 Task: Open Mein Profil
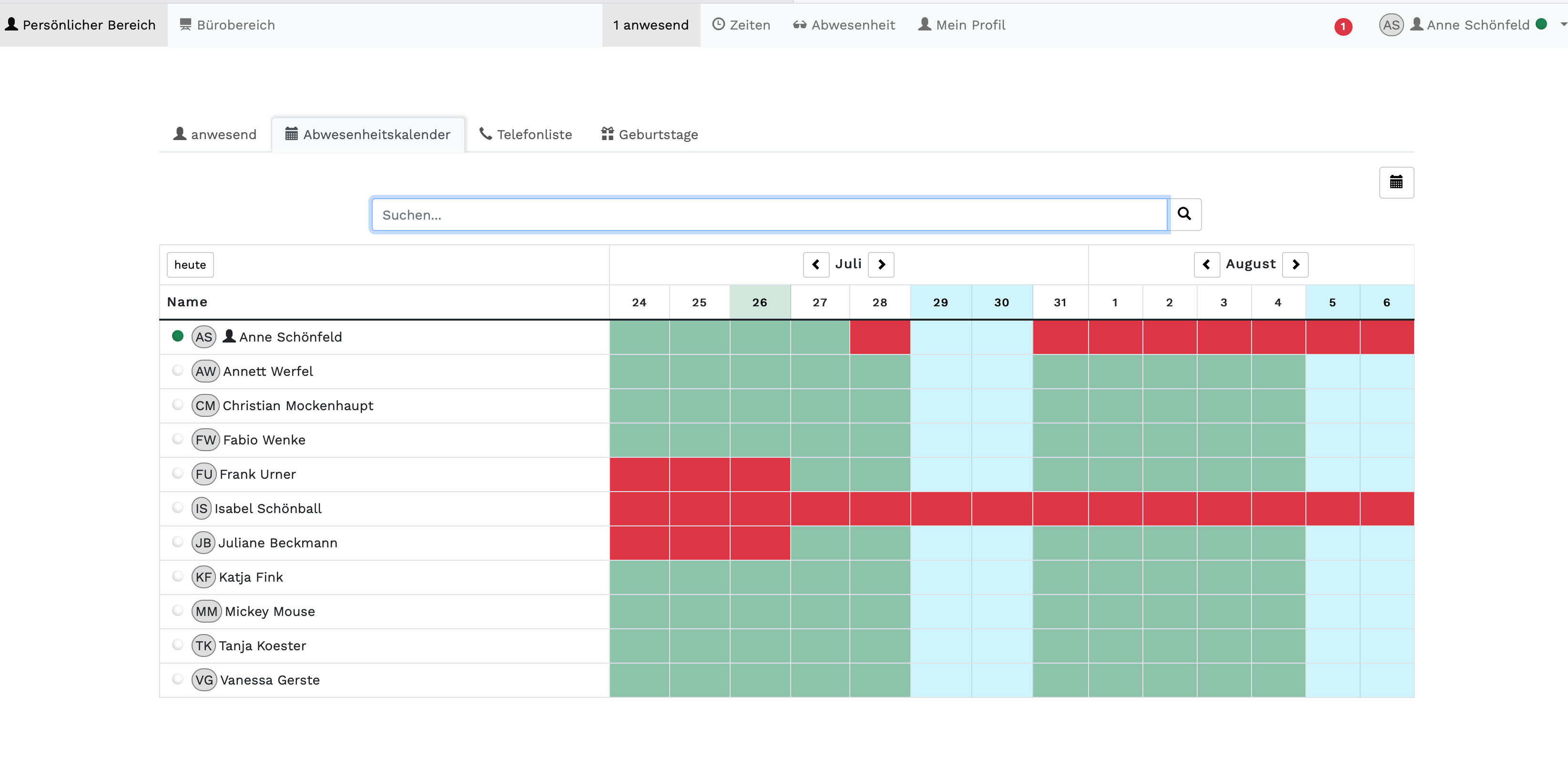[962, 25]
